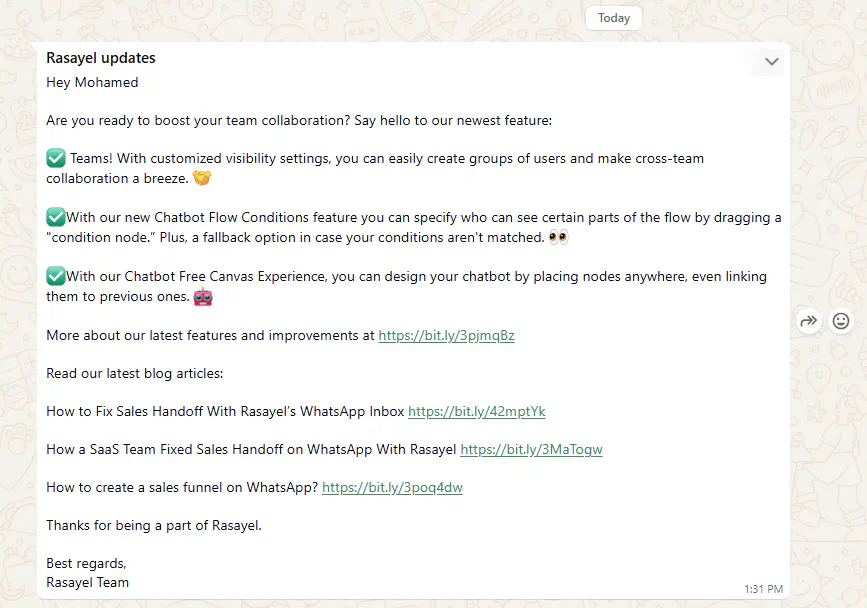Click the 1:31 PM message timestamp
Viewport: 867px width, 608px height.
point(763,589)
